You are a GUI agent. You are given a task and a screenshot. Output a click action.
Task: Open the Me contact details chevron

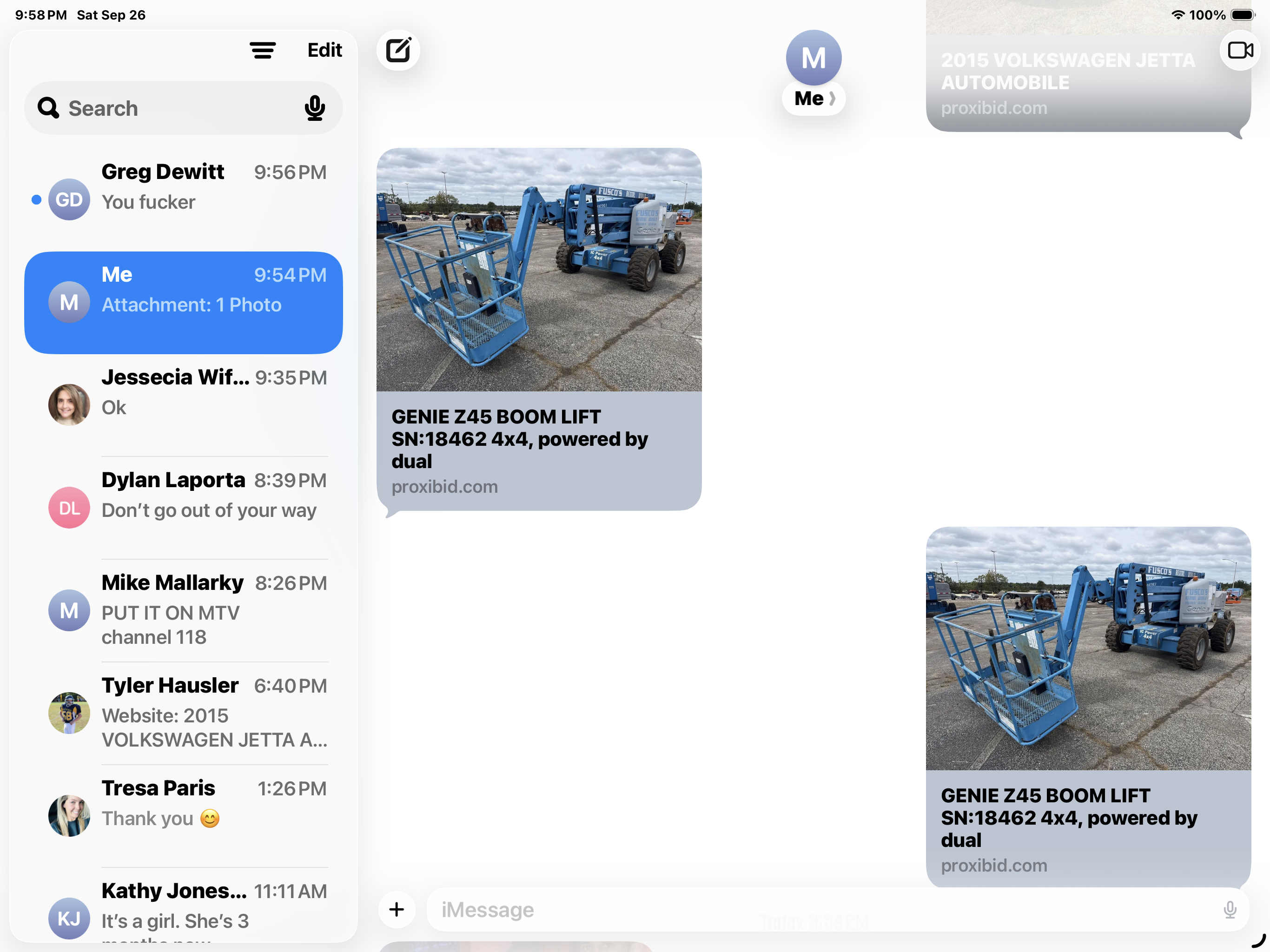[x=832, y=99]
